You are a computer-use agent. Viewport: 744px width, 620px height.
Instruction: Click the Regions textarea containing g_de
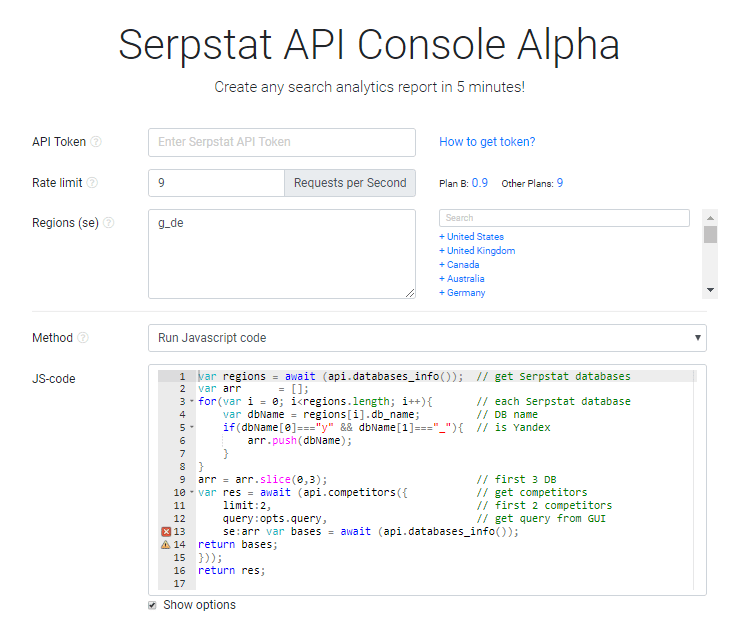tap(282, 254)
